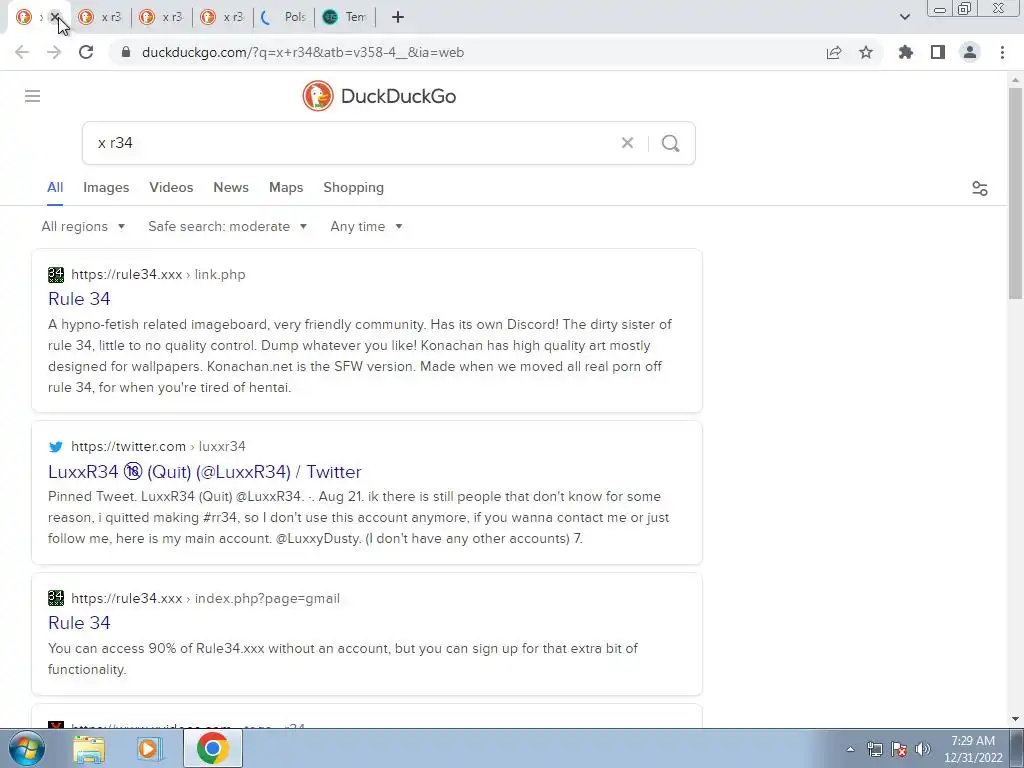Click the DuckDuckGo wordmark text
The height and width of the screenshot is (768, 1024).
coord(398,96)
